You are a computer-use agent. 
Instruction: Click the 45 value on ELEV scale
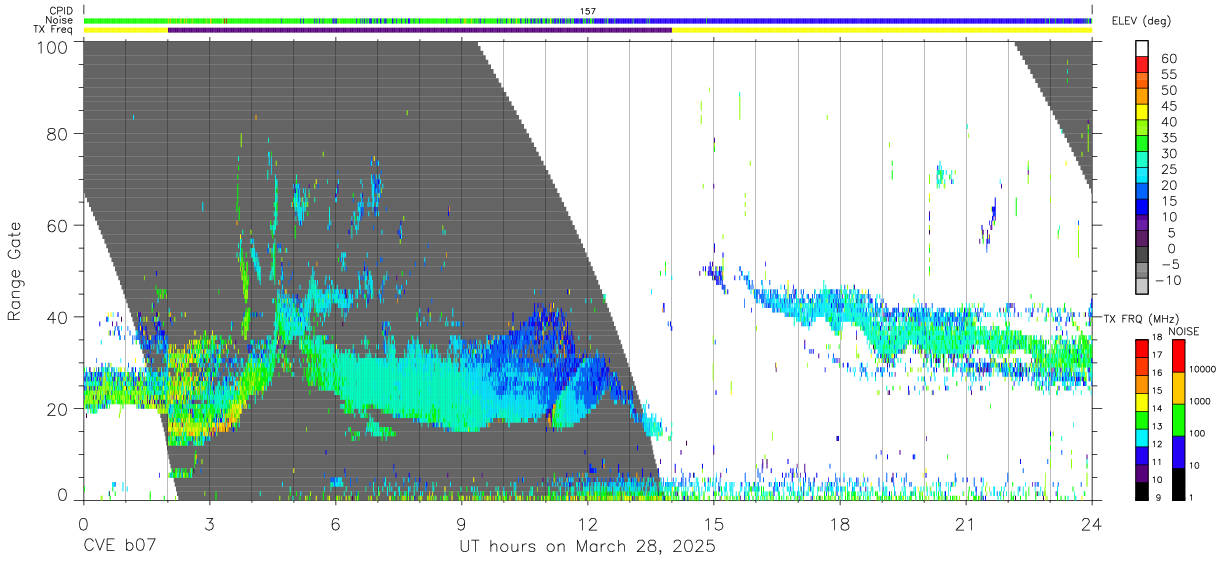[1167, 106]
